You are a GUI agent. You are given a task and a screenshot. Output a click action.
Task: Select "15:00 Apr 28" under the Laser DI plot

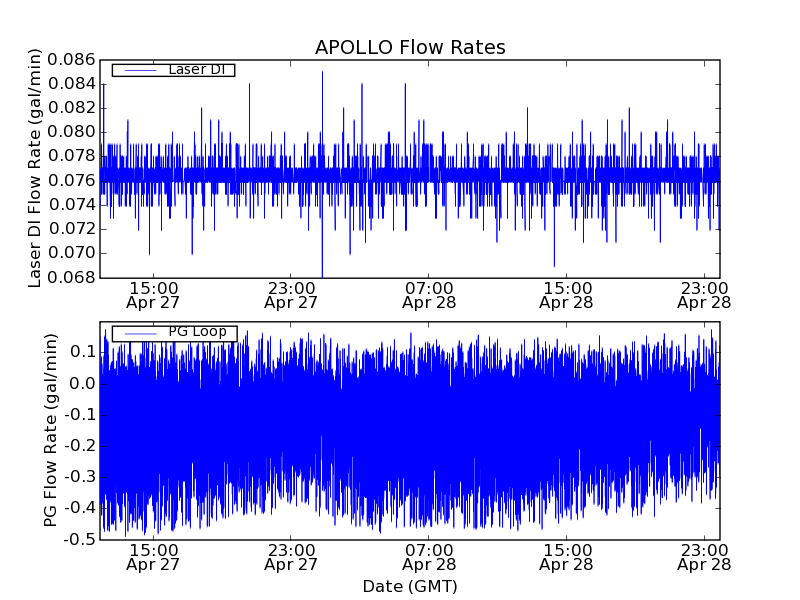566,295
